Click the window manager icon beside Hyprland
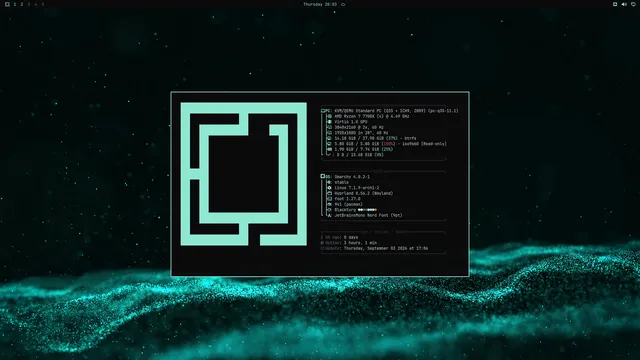Image resolution: width=640 pixels, height=360 pixels. (329, 193)
